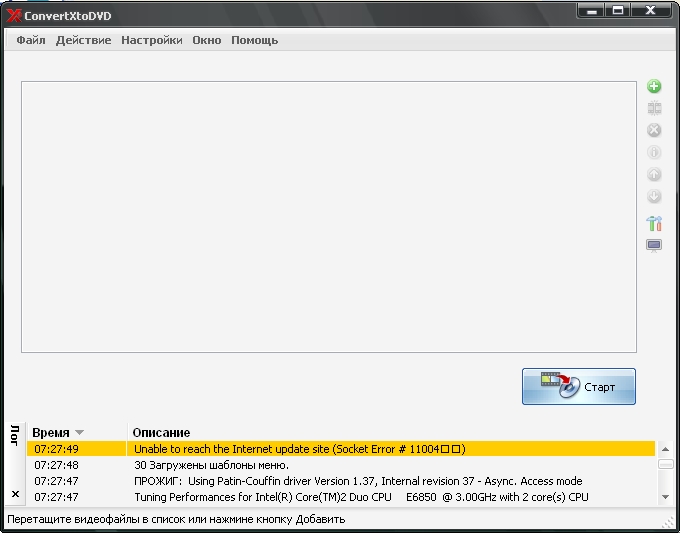Open settings via hammer tools icon
Viewport: 680px width, 533px height.
tap(654, 223)
